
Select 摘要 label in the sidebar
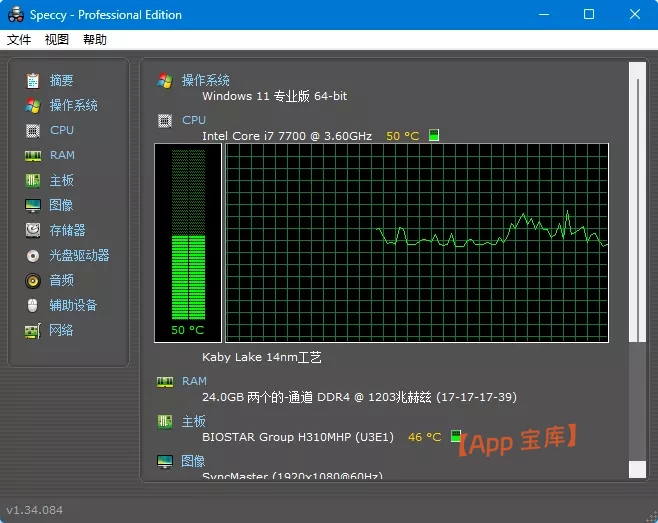pos(61,80)
